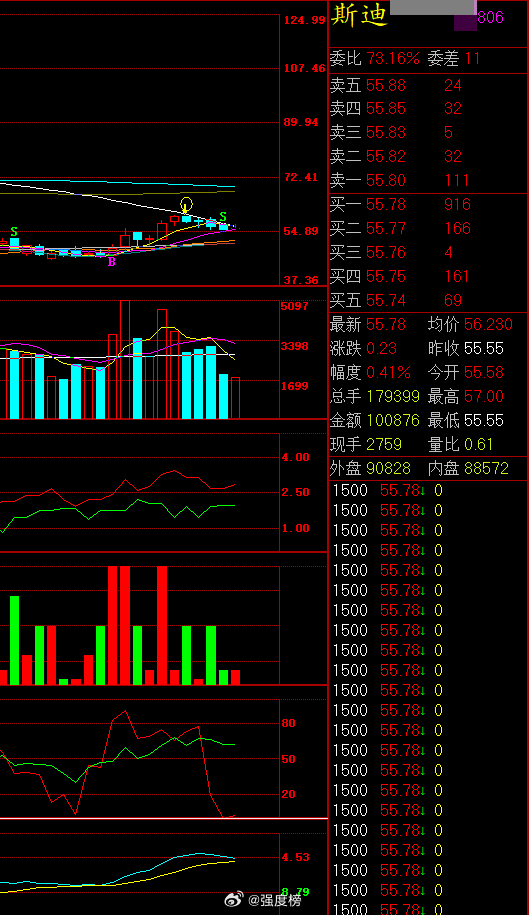Click the 4.53 bottom indicator axis label

(296, 857)
